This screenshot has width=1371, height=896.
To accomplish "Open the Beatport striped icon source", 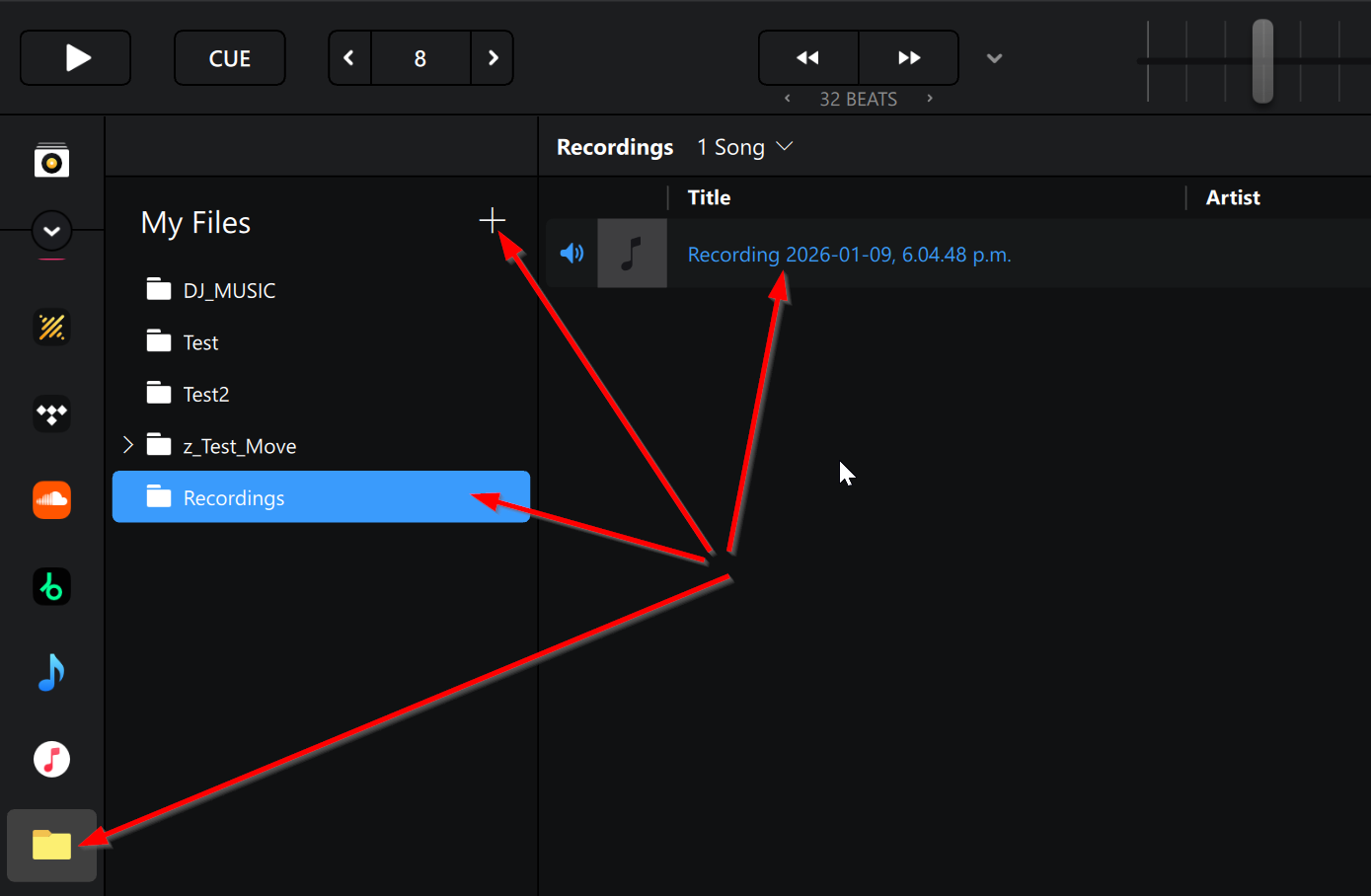I will 51,328.
